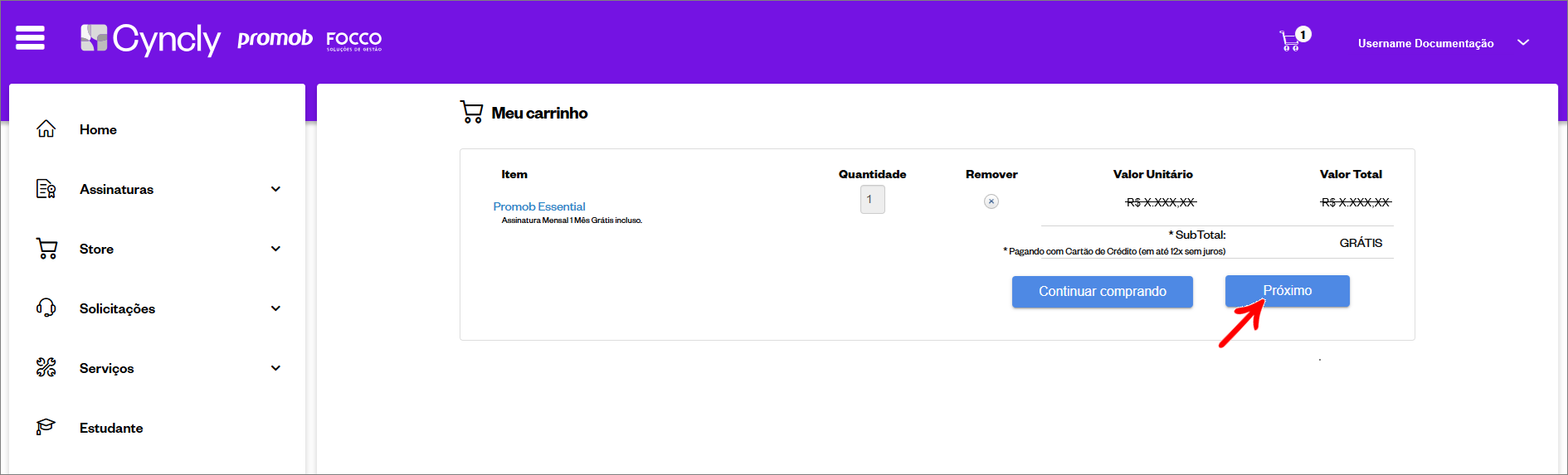The width and height of the screenshot is (1568, 475).
Task: Remove Promob Essential from cart
Action: pos(991,201)
